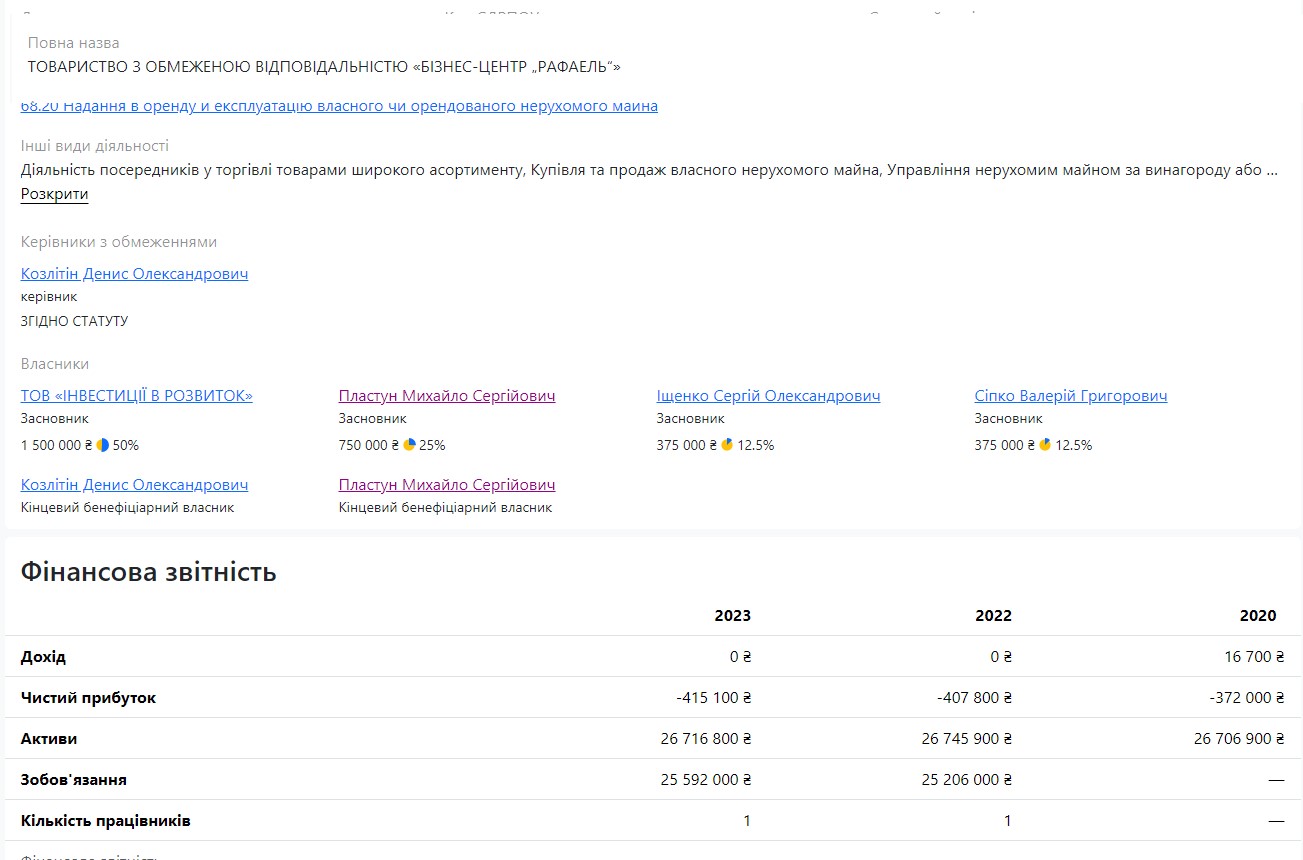1303x860 pixels.
Task: Click pie icon under Сіпко Валерій Григорович
Action: coord(1045,445)
